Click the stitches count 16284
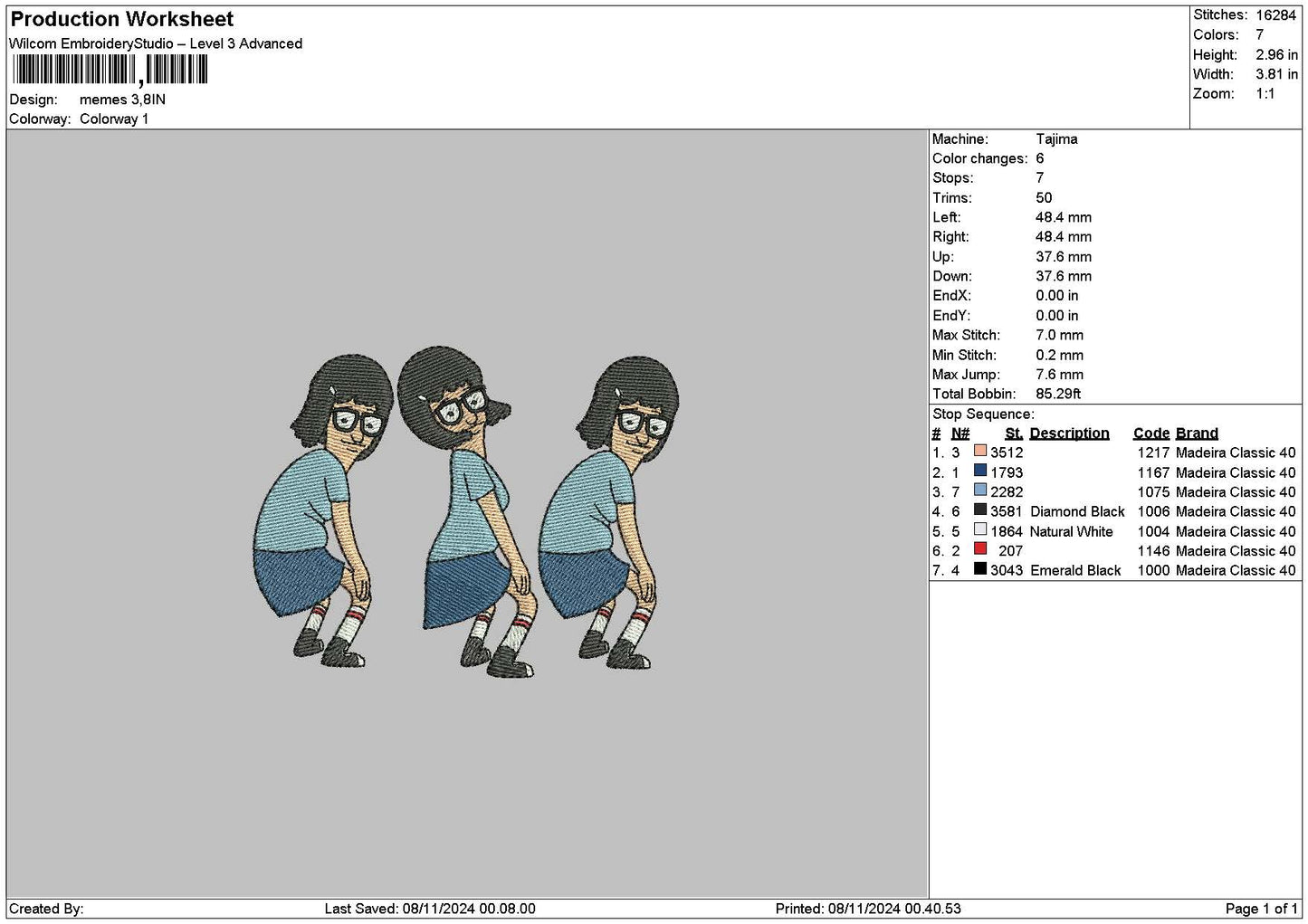The height and width of the screenshot is (924, 1308). click(x=1276, y=15)
